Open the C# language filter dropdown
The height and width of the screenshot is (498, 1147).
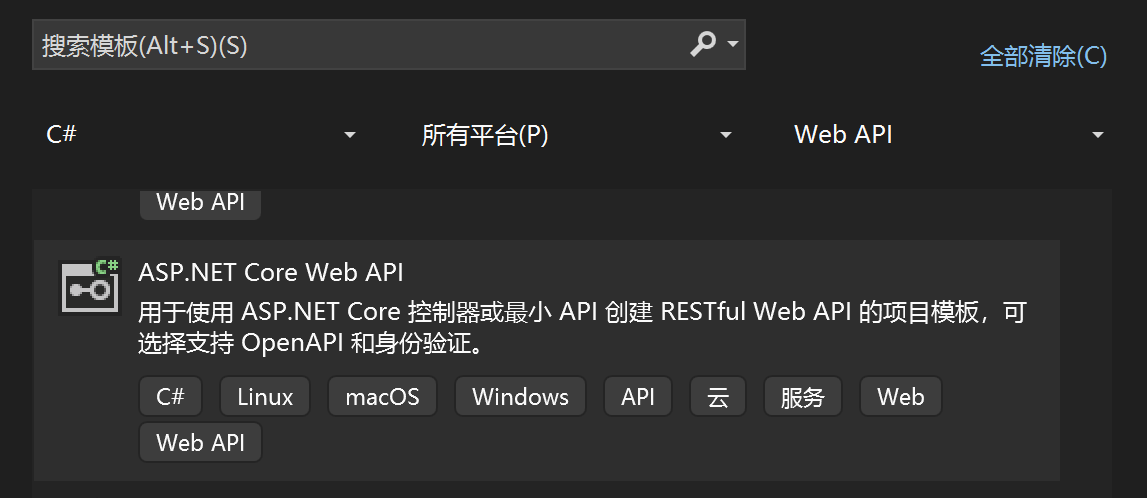[201, 135]
